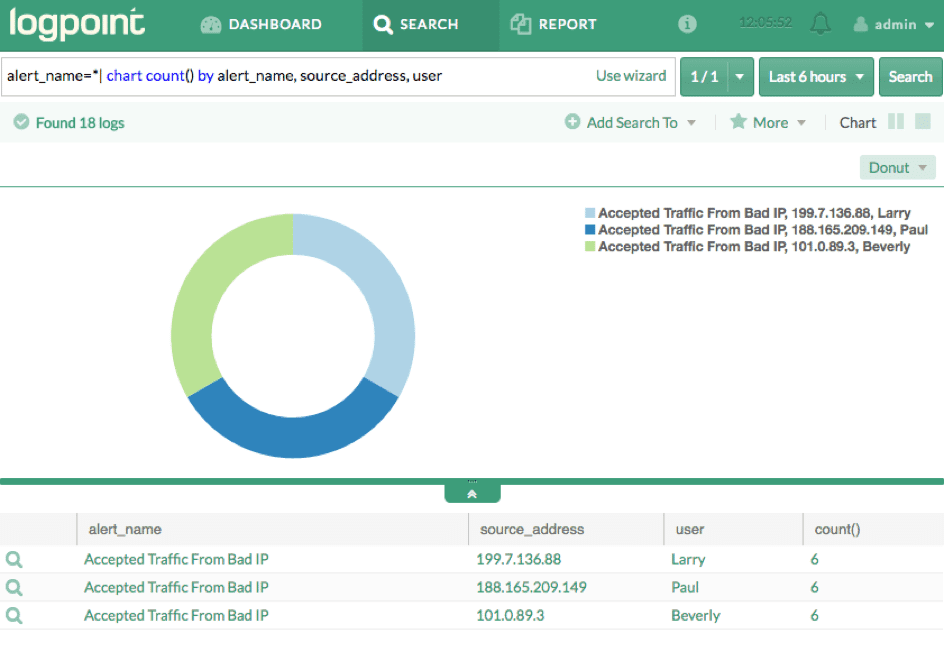Switch to the Report tab
Screen dimensions: 944x661
pyautogui.click(x=553, y=24)
